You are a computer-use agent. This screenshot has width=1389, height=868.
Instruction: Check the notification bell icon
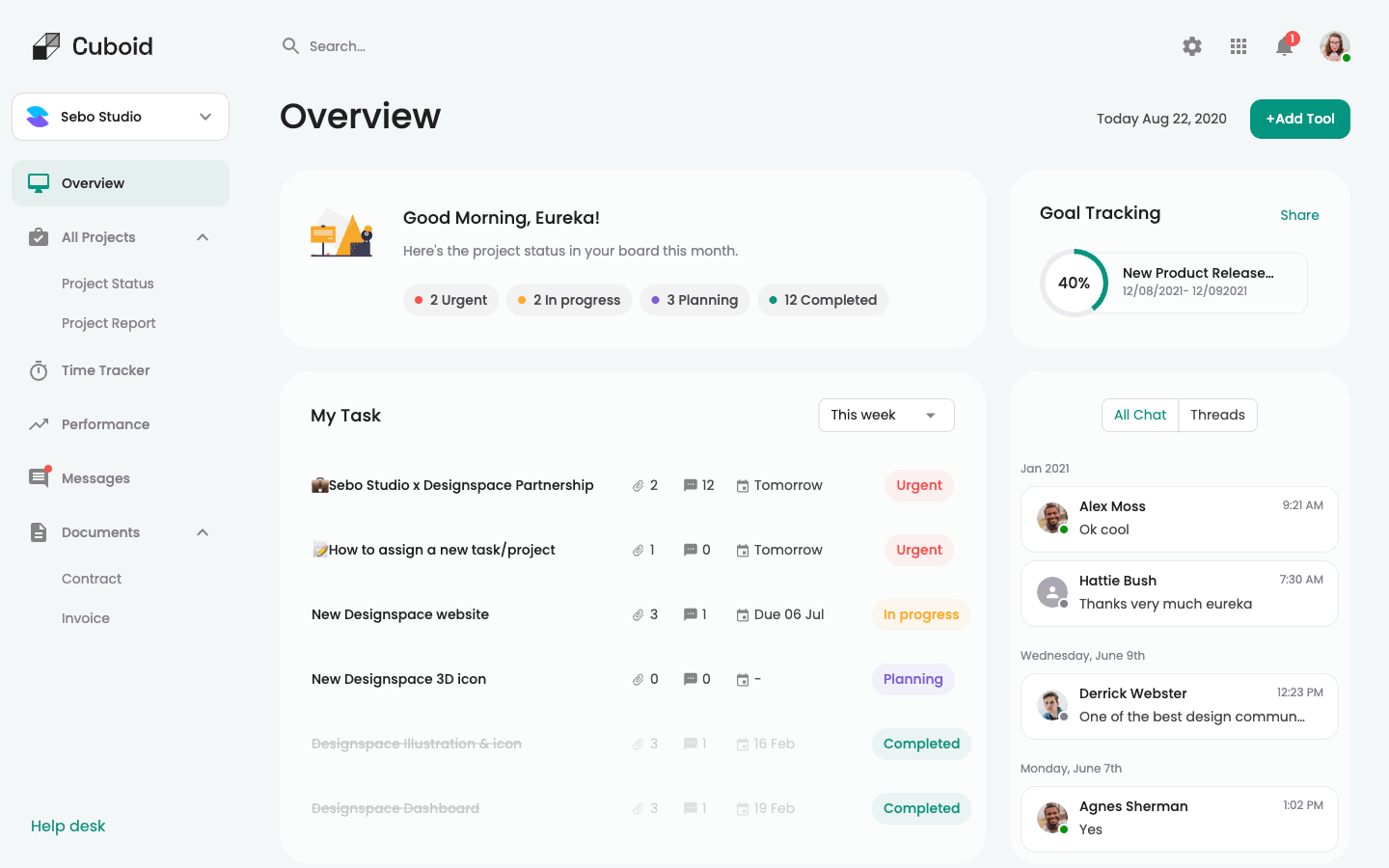coord(1284,46)
